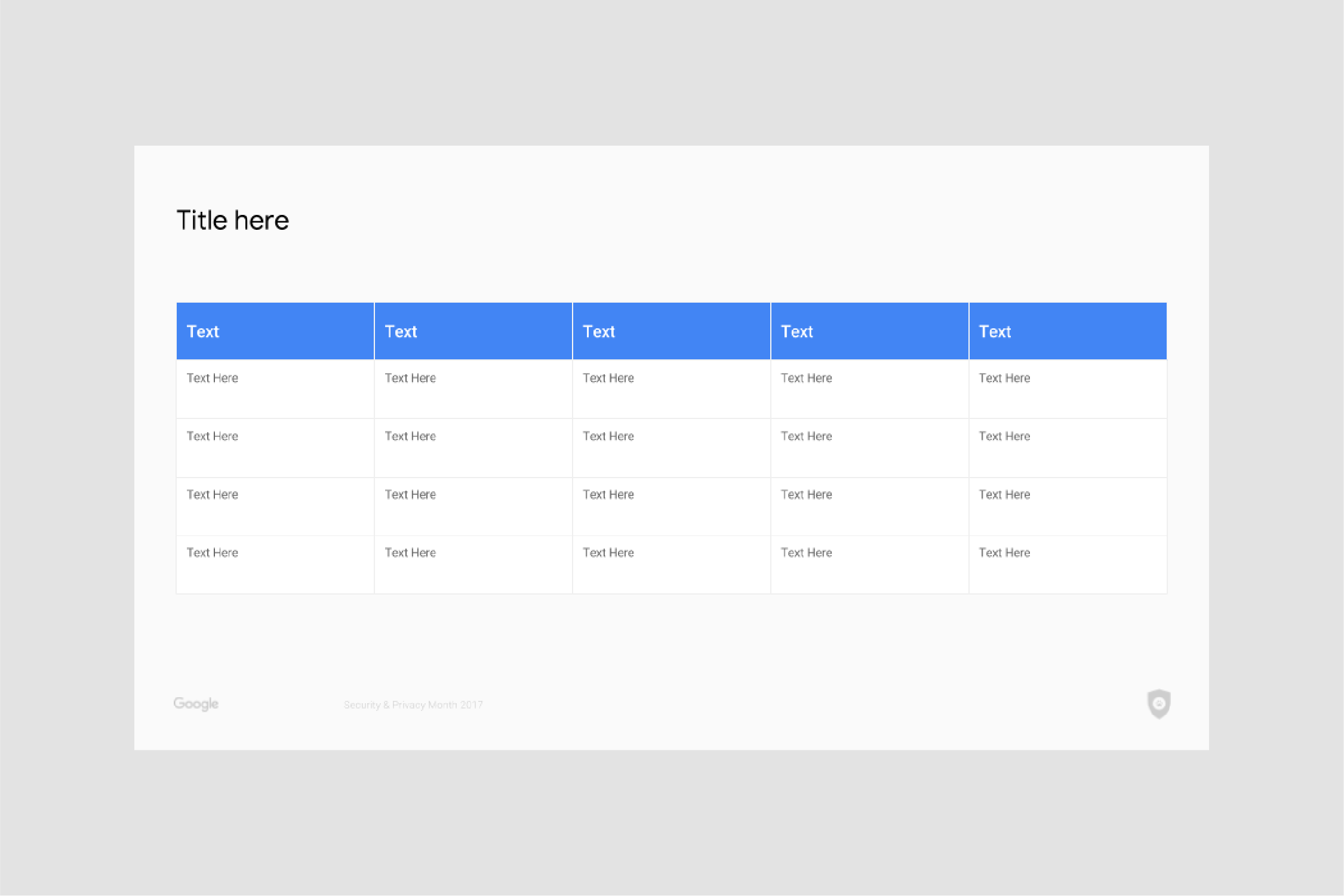The image size is (1344, 896).
Task: Select the fifth column header "Text"
Action: 995,332
